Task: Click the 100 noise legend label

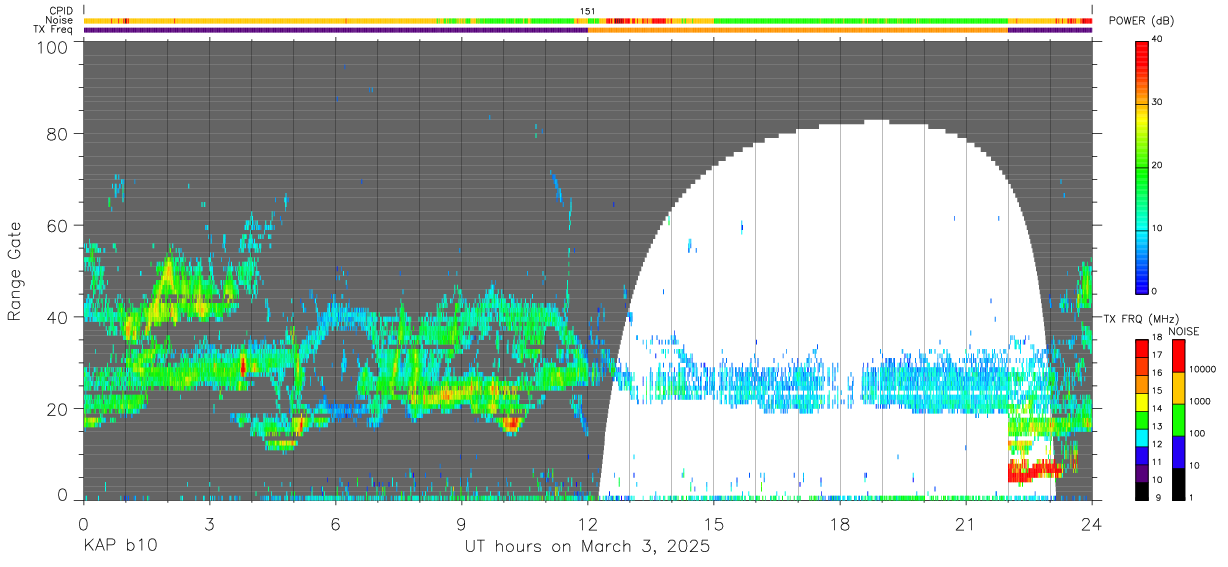Action: pyautogui.click(x=1196, y=434)
